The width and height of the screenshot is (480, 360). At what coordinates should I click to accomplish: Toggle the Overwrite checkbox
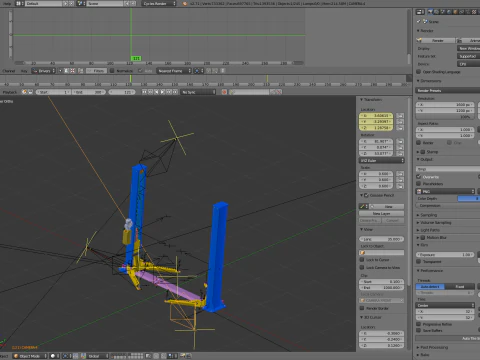point(419,177)
